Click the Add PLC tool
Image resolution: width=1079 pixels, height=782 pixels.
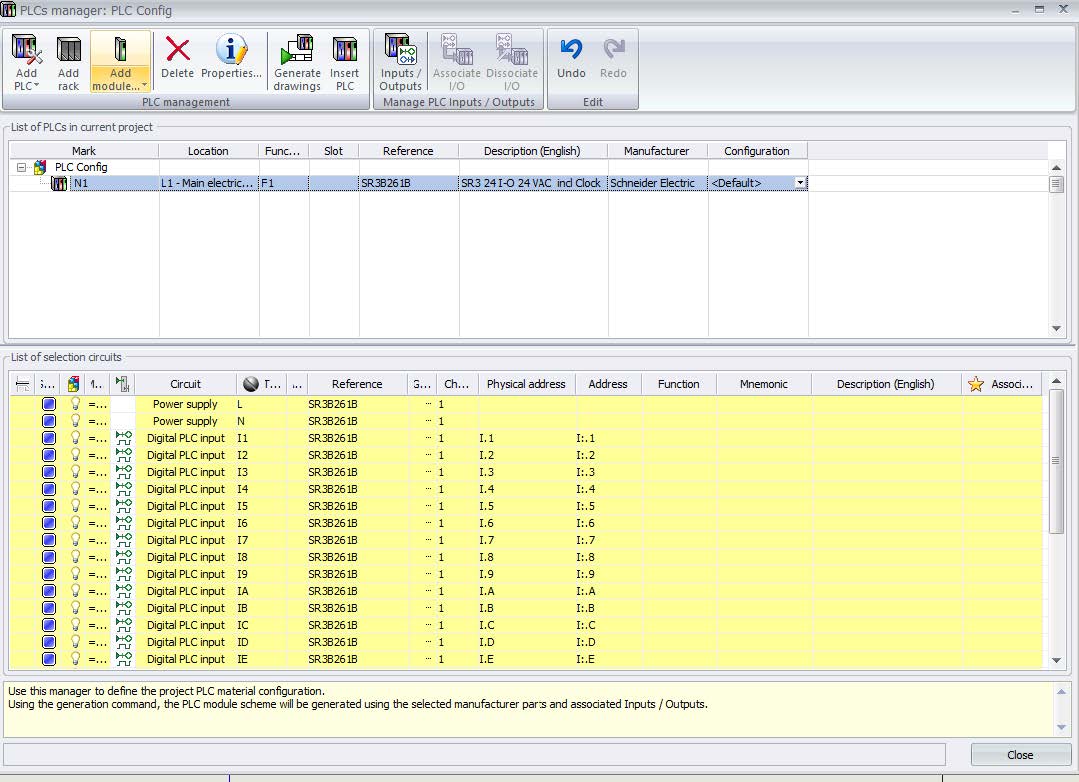coord(26,55)
